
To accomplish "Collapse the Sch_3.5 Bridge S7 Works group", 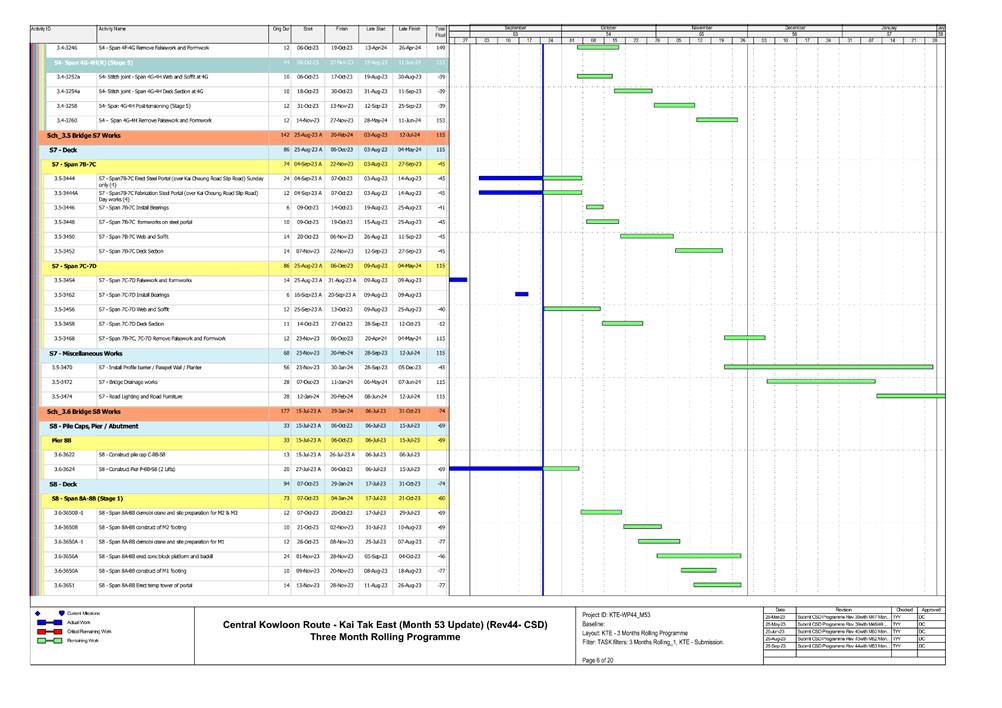I will point(85,134).
